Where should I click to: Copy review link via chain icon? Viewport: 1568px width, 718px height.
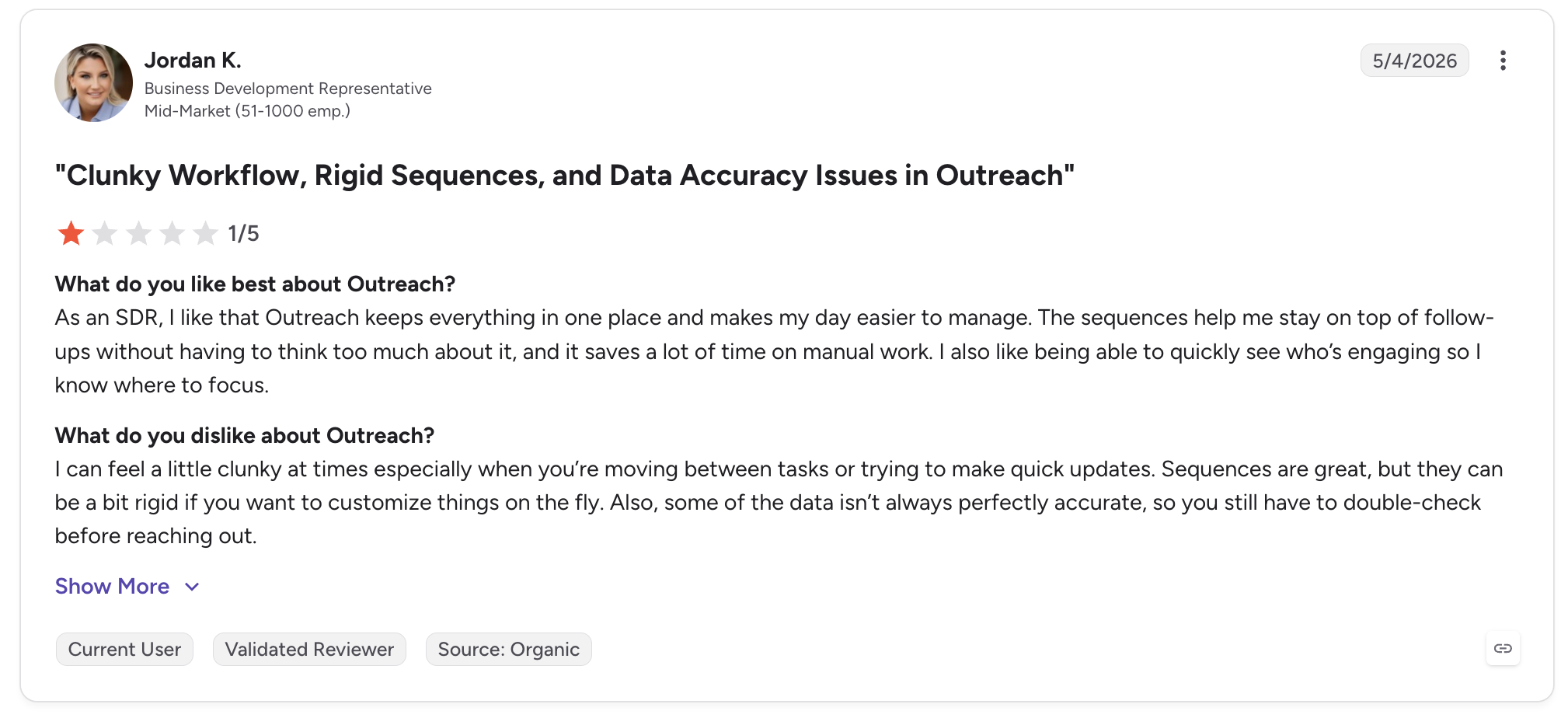tap(1503, 648)
